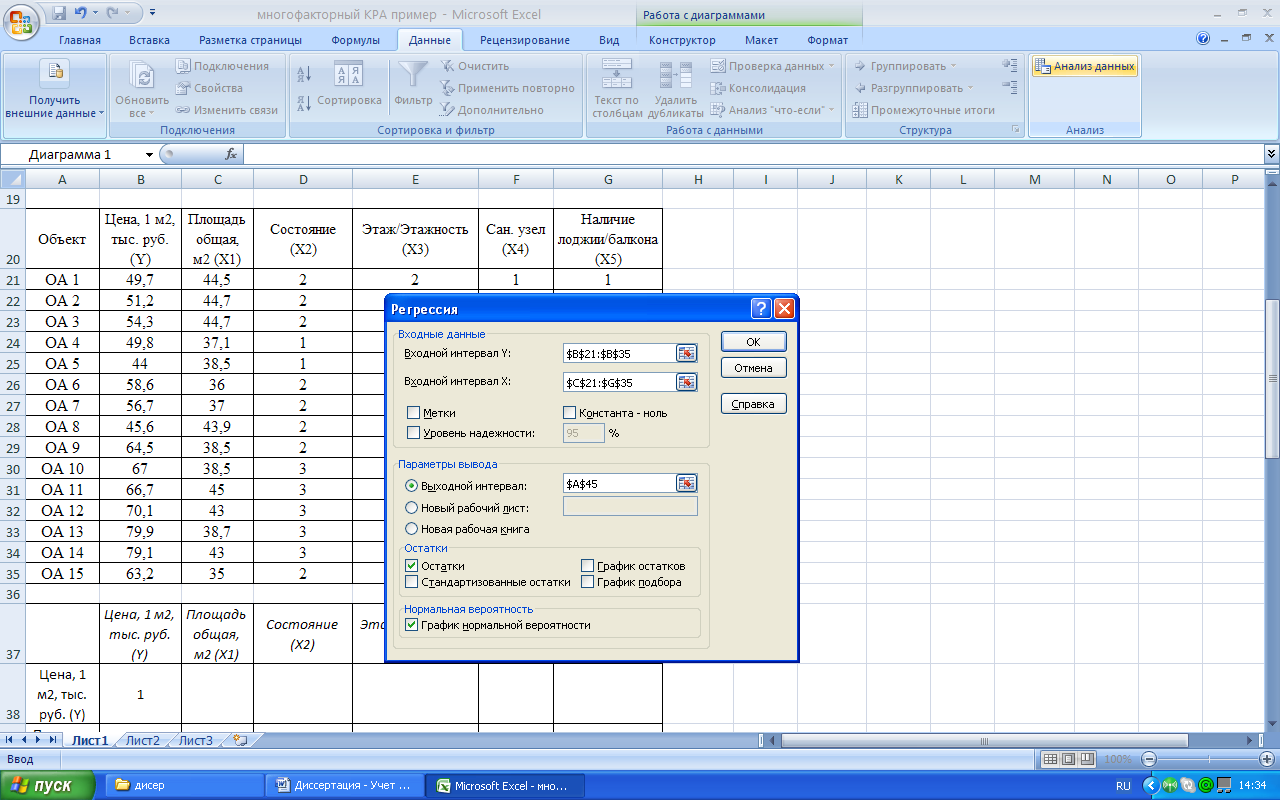The image size is (1280, 800).
Task: Check Стандартизованные остатки checkbox
Action: point(411,582)
